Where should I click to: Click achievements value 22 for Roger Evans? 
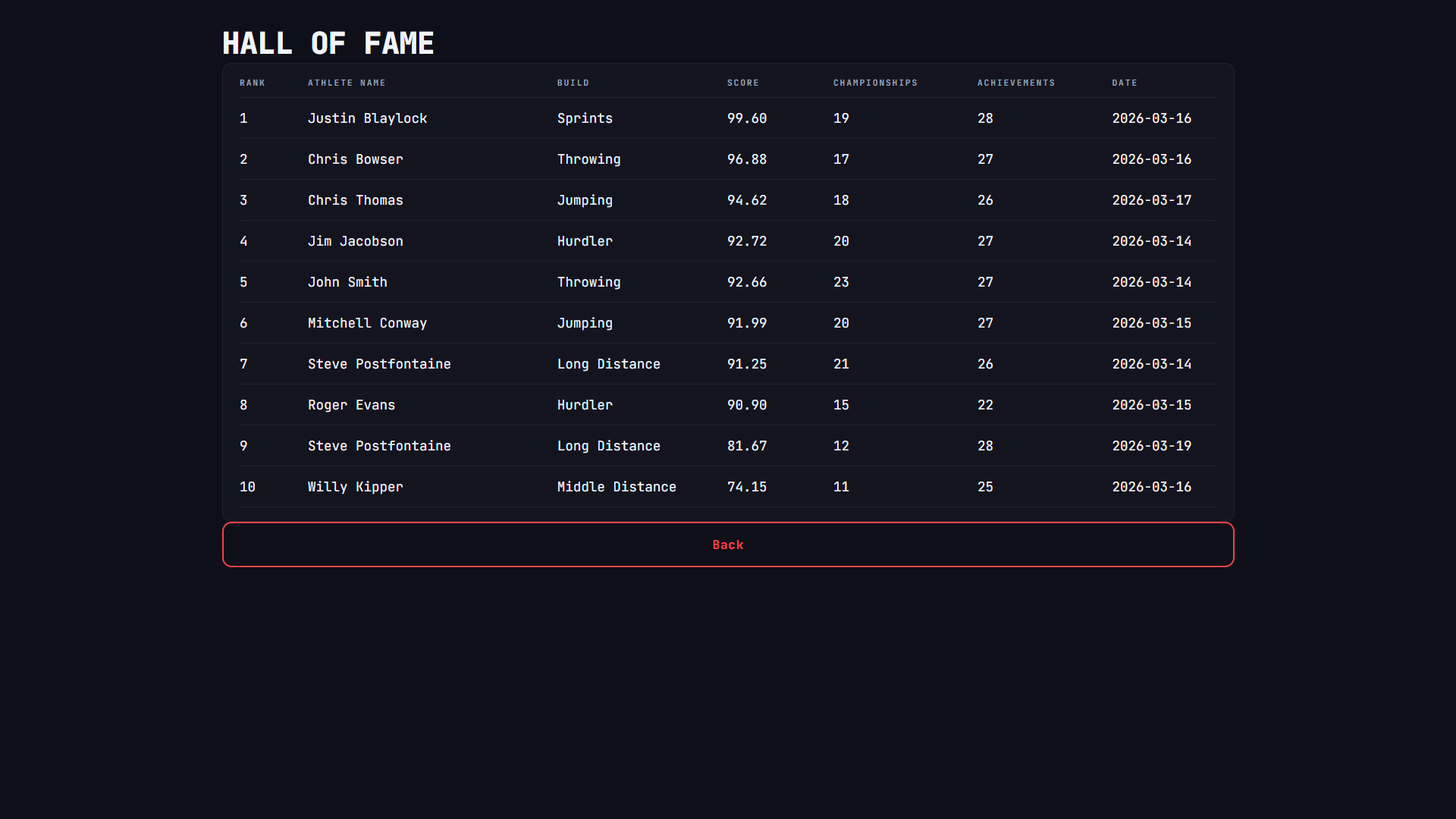coord(985,405)
